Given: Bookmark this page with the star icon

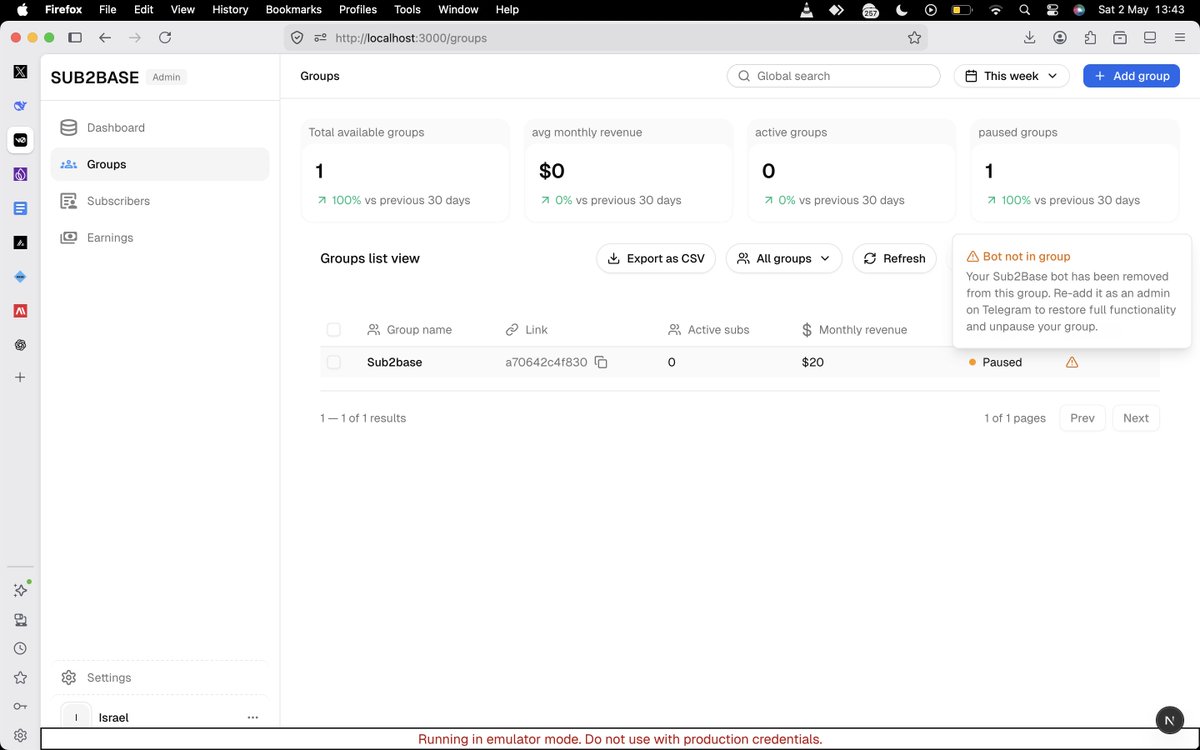Looking at the screenshot, I should [x=914, y=38].
